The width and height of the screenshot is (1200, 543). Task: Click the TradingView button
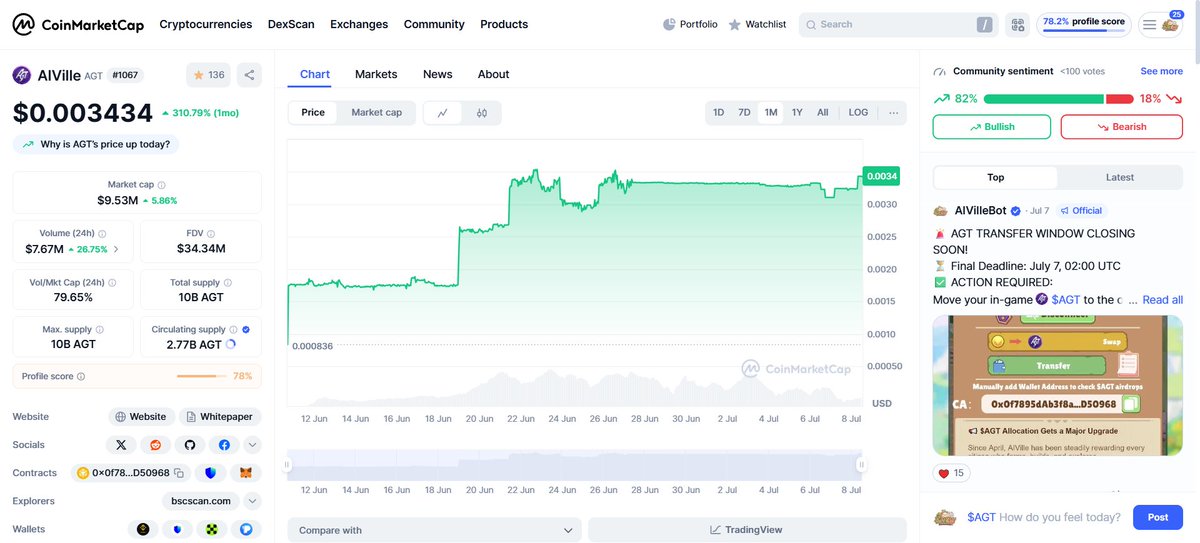745,530
